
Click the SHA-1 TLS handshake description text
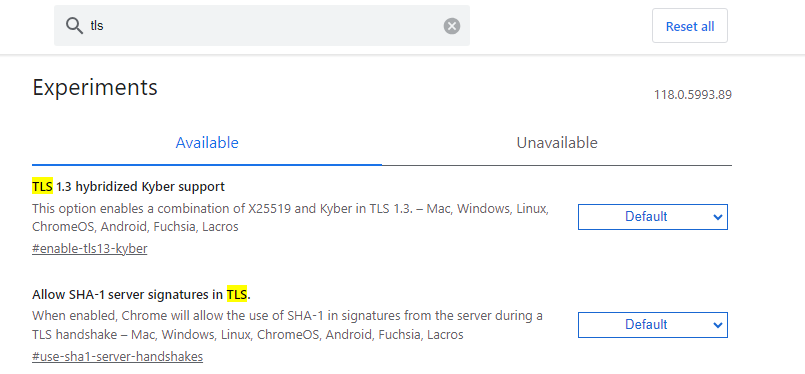pos(288,326)
